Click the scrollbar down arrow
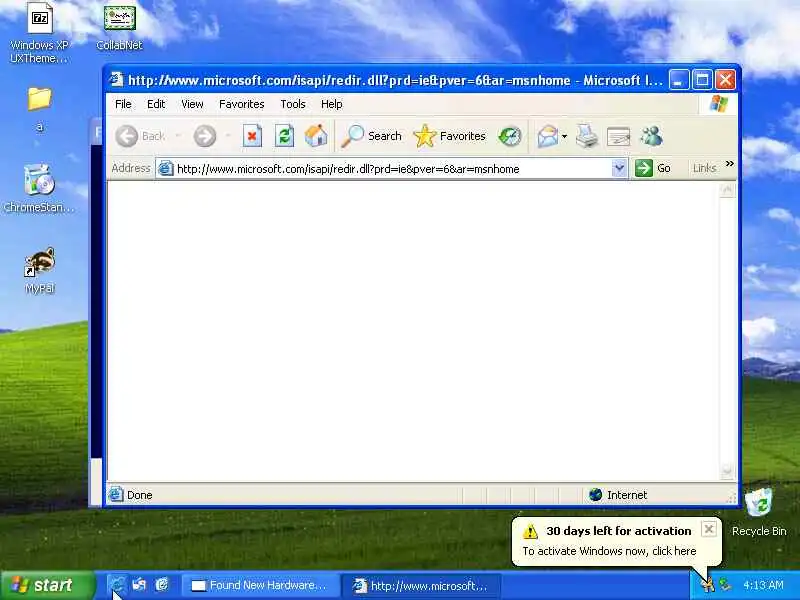800x600 pixels. click(727, 471)
